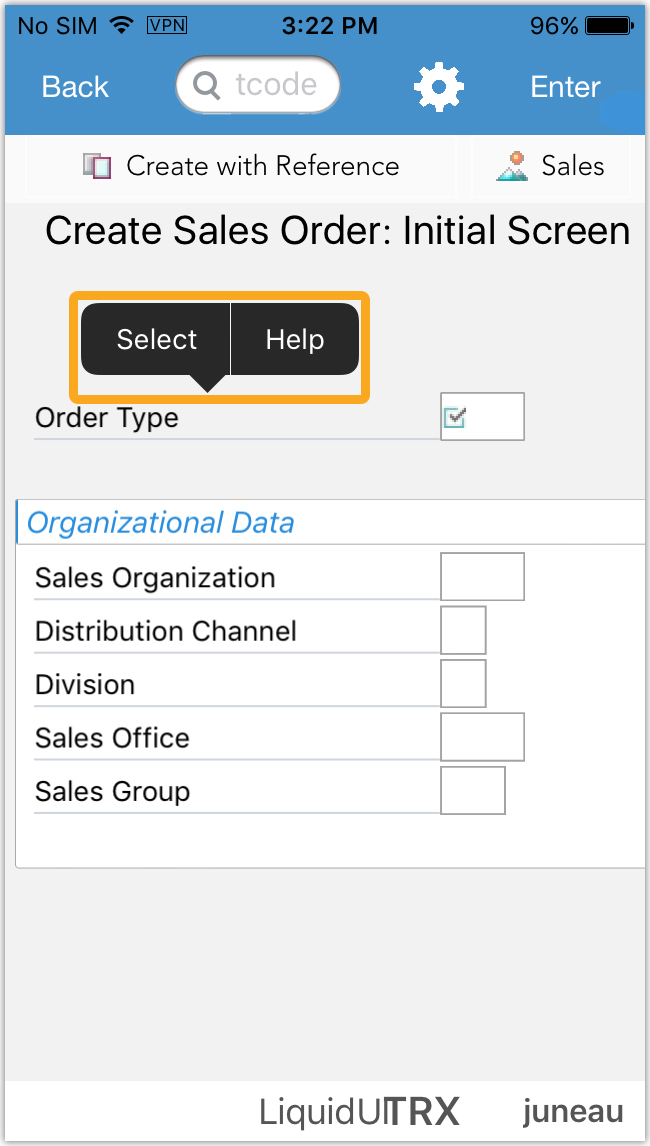
Task: Click the Create with Reference icon
Action: point(97,166)
